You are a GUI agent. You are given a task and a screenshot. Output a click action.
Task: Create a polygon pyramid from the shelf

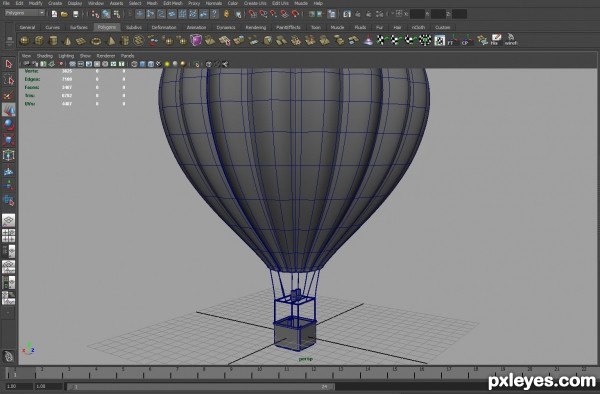pyautogui.click(x=111, y=40)
